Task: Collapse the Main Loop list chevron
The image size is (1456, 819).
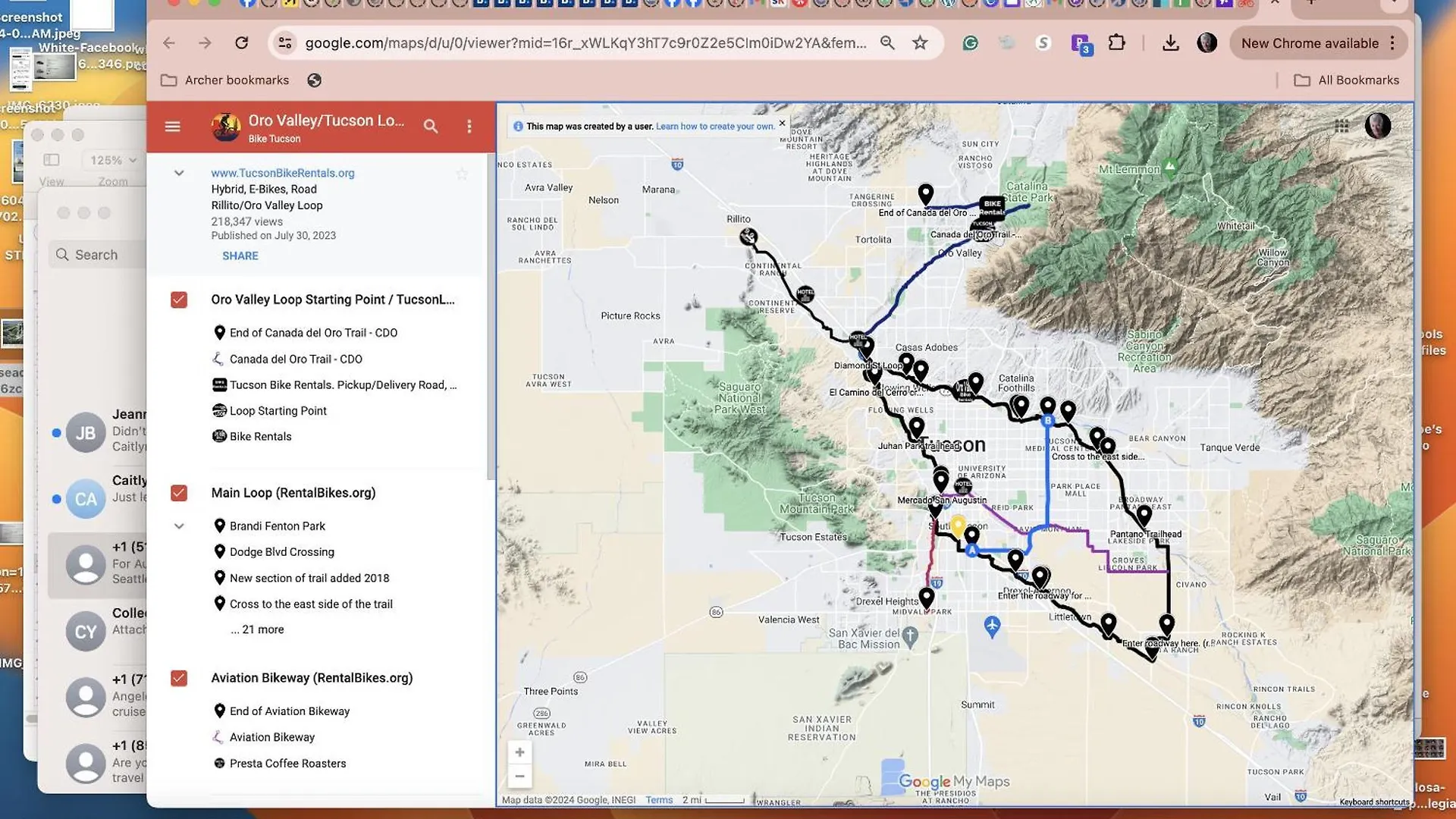Action: [179, 526]
